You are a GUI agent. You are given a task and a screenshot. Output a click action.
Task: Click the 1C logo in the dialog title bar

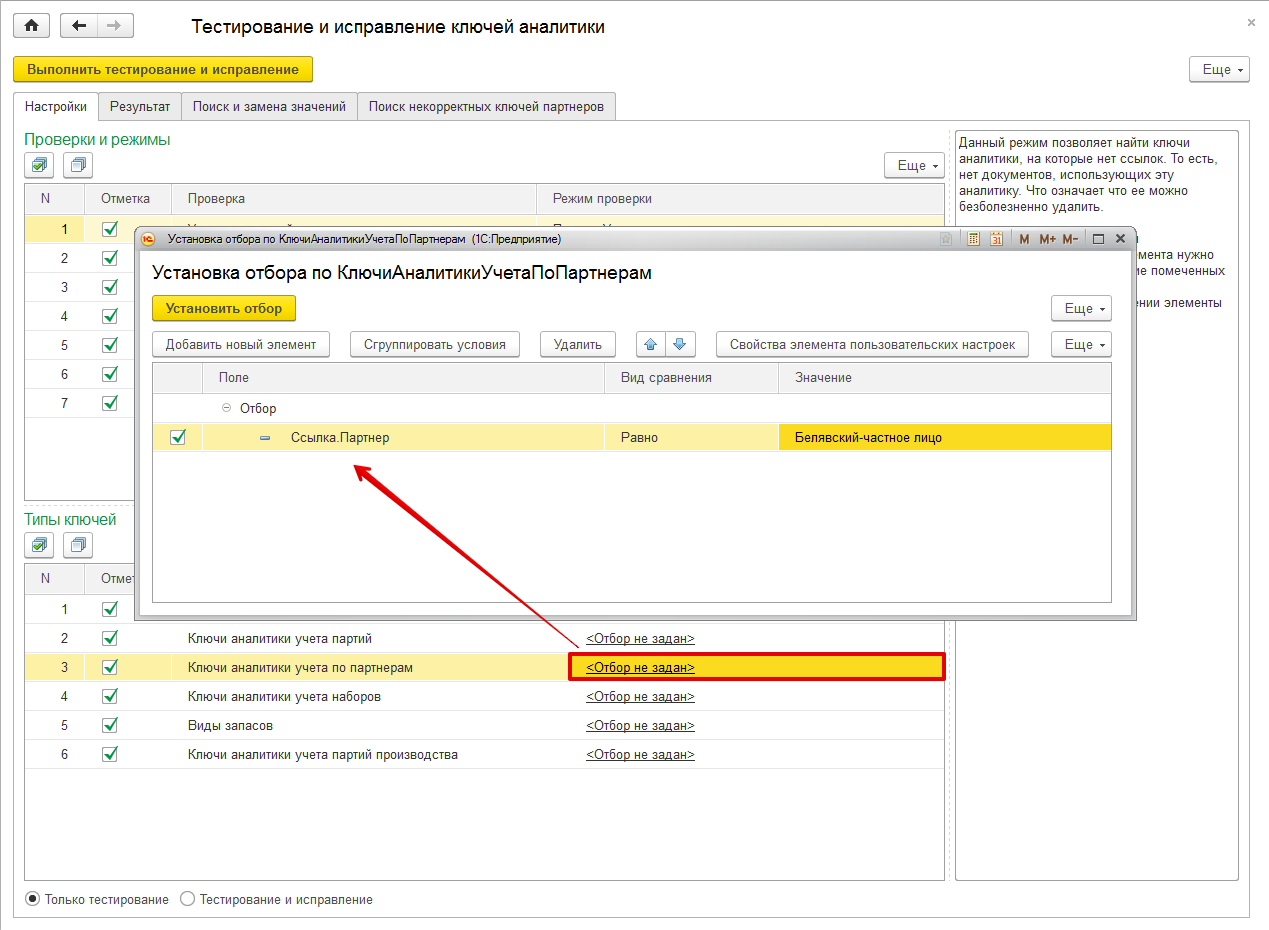coord(149,239)
